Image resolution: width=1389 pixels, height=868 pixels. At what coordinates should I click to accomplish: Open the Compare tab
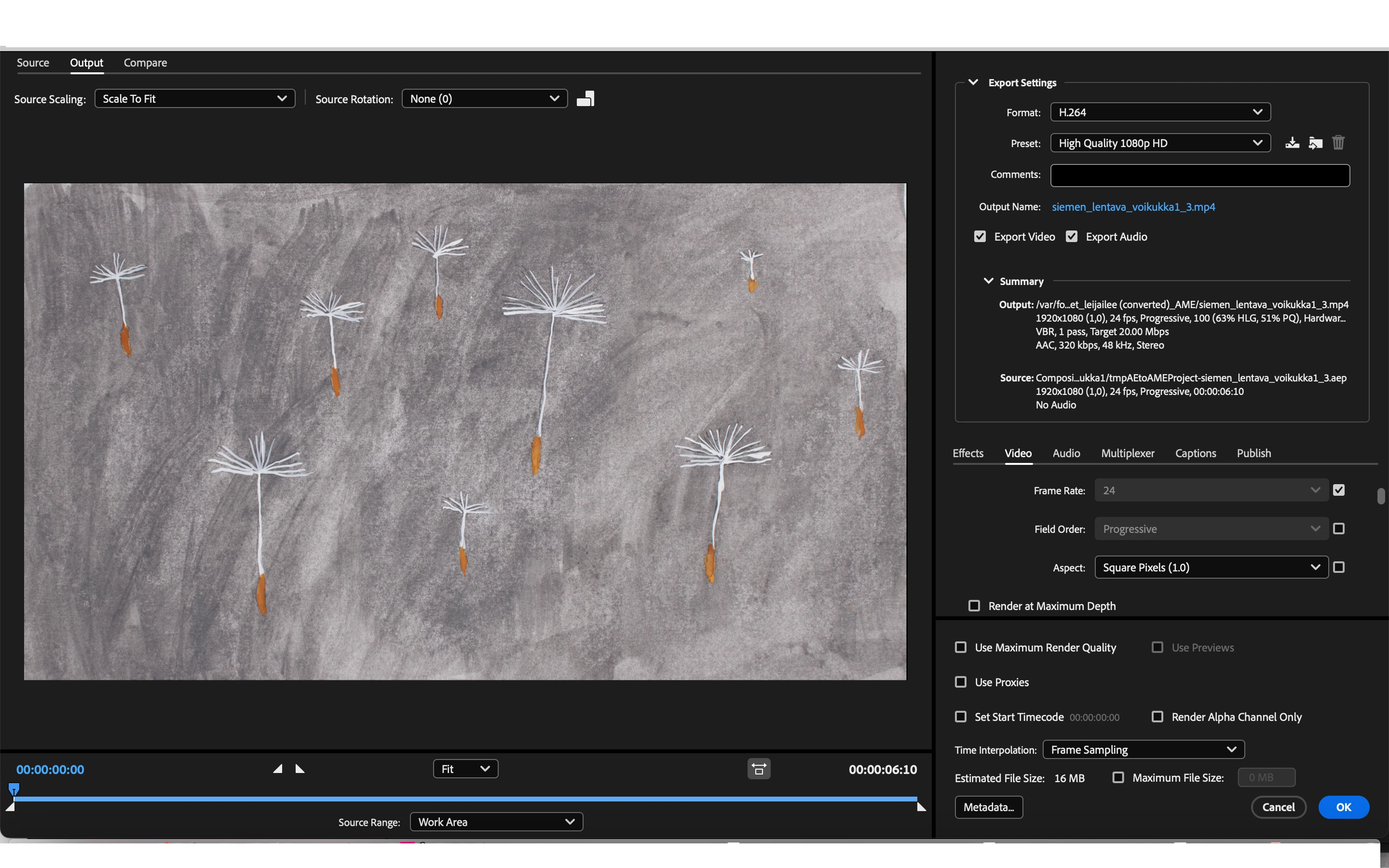pyautogui.click(x=145, y=63)
